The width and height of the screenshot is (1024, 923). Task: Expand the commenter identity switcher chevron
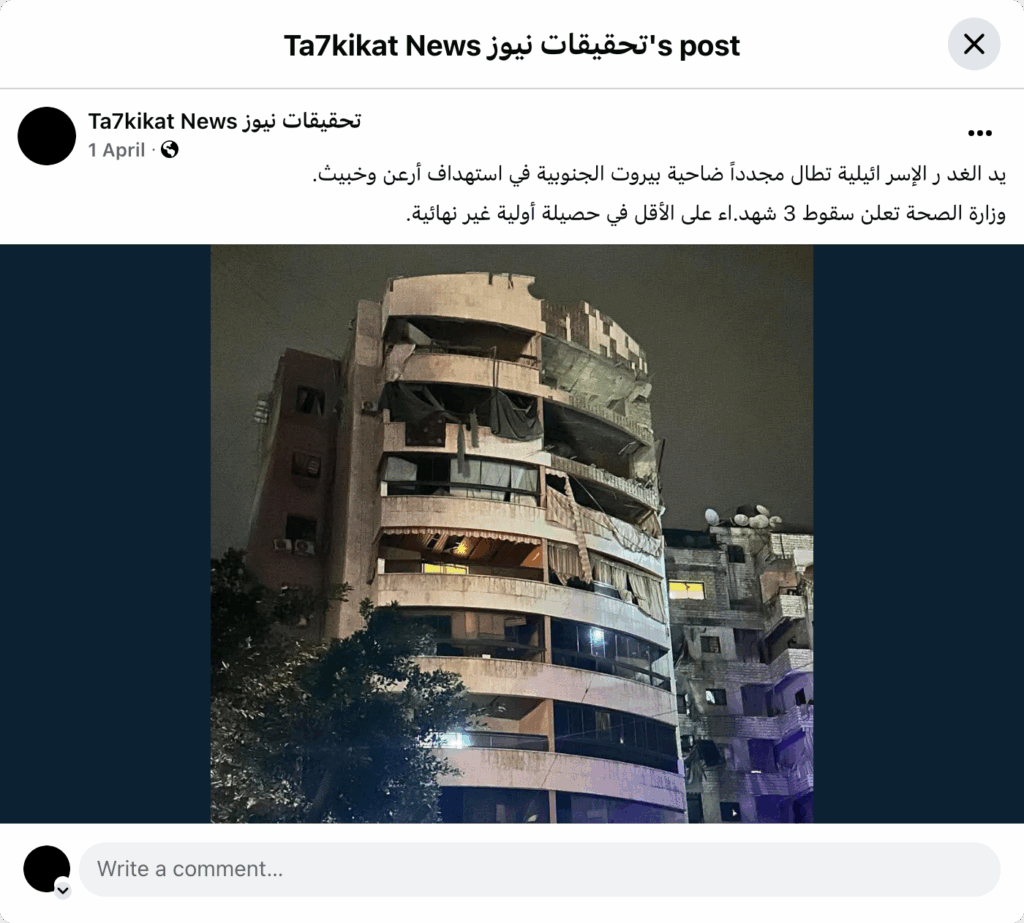[x=63, y=890]
